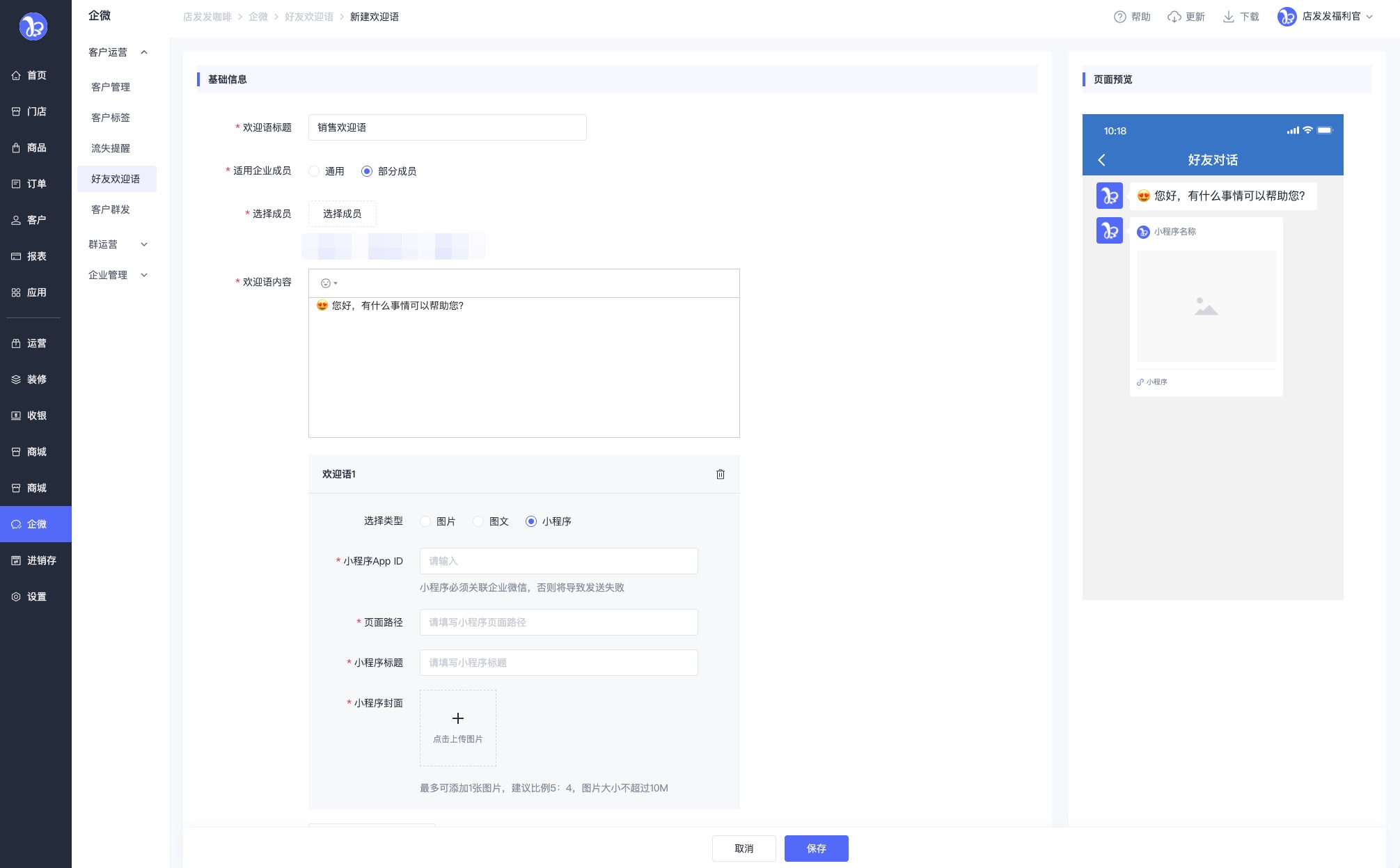Click the 小程序App ID input field
Image resolution: width=1400 pixels, height=868 pixels.
(x=558, y=561)
